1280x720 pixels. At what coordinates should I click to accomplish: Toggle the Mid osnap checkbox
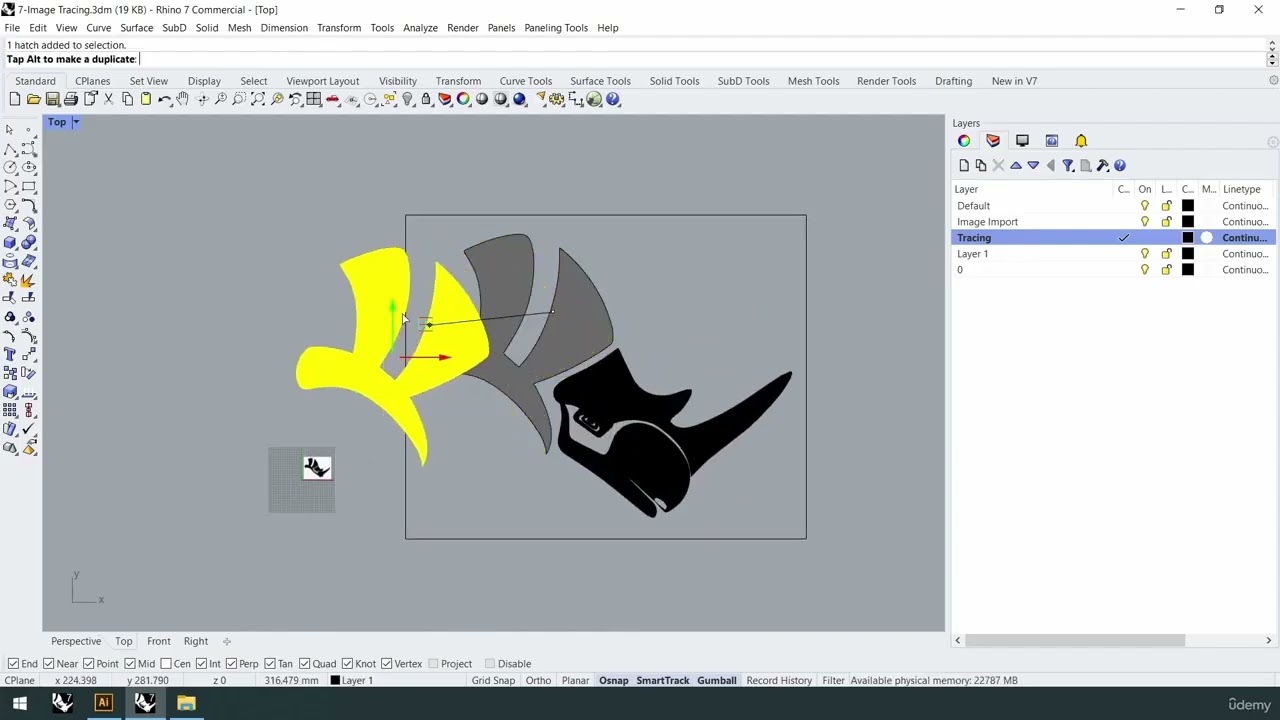130,664
